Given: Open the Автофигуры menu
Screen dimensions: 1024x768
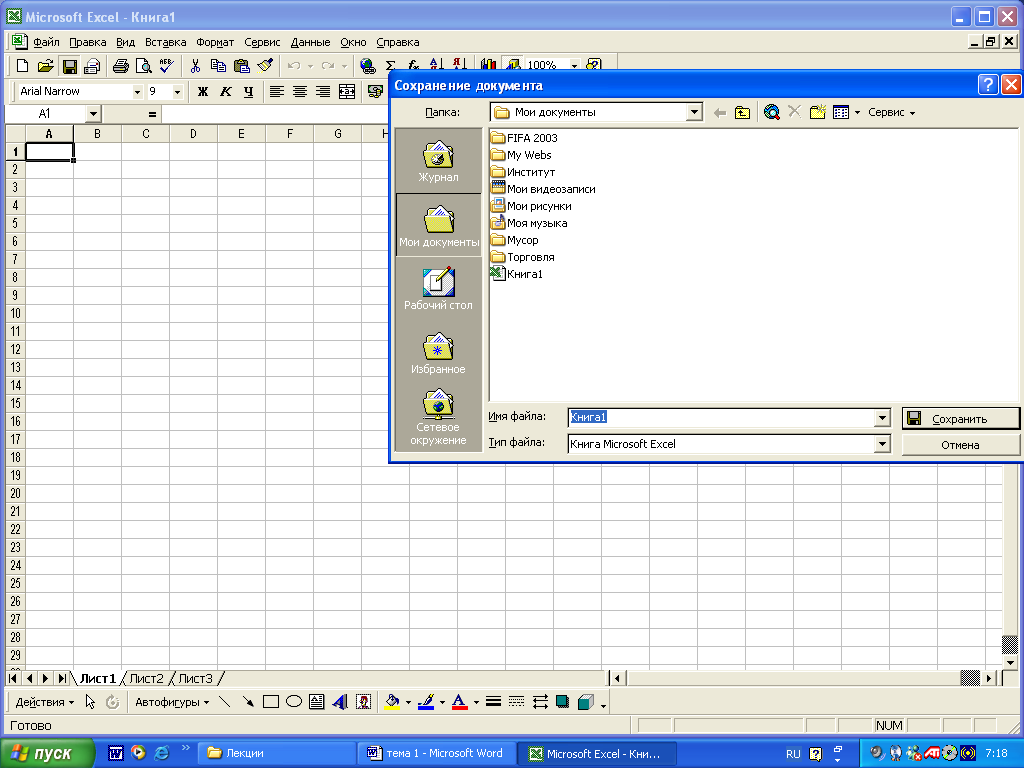Looking at the screenshot, I should coord(172,703).
